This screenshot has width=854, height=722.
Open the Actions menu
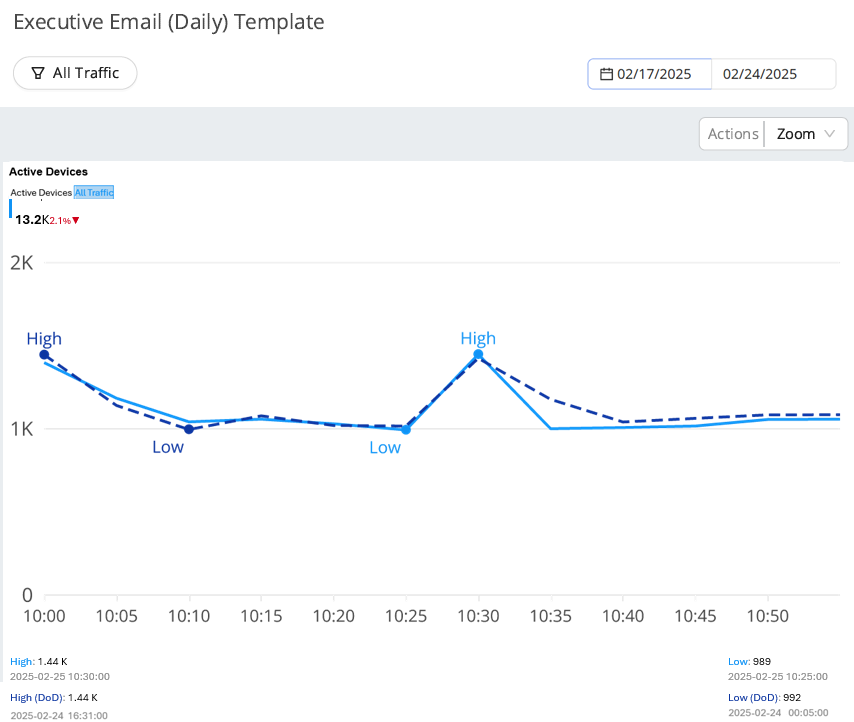tap(732, 134)
